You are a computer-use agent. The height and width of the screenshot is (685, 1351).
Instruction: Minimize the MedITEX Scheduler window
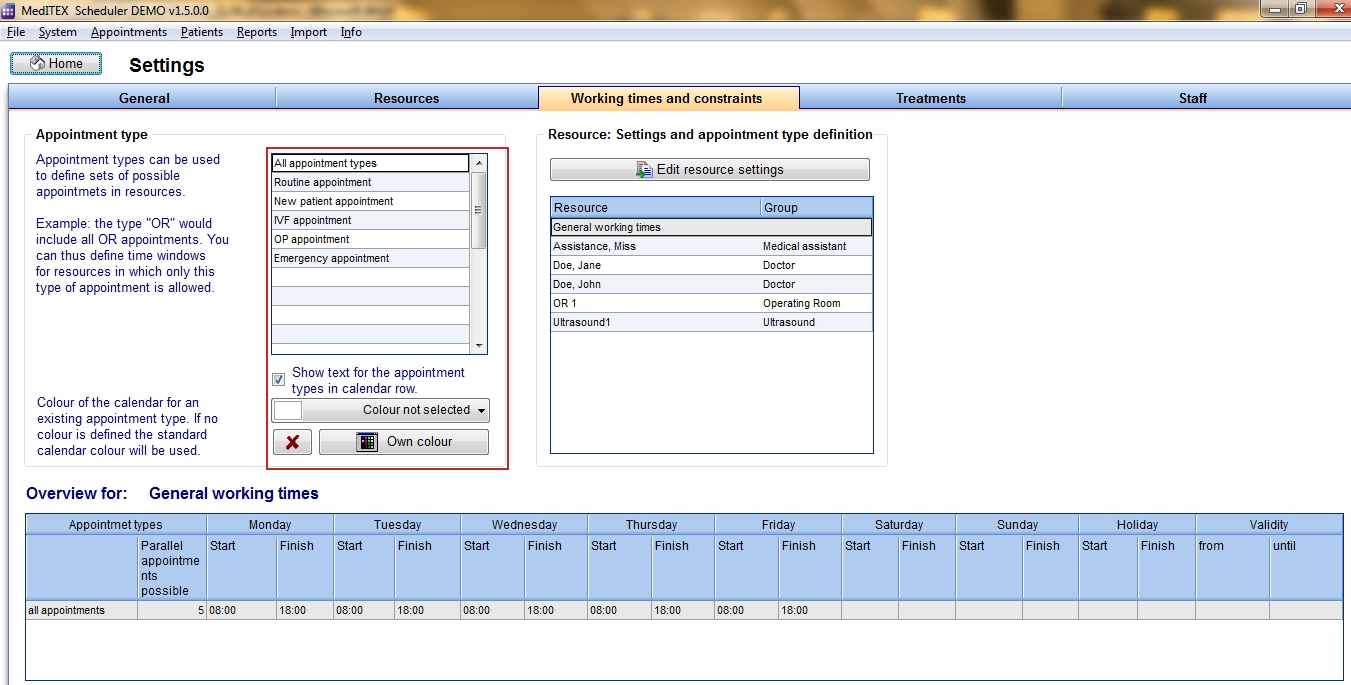click(x=1273, y=8)
